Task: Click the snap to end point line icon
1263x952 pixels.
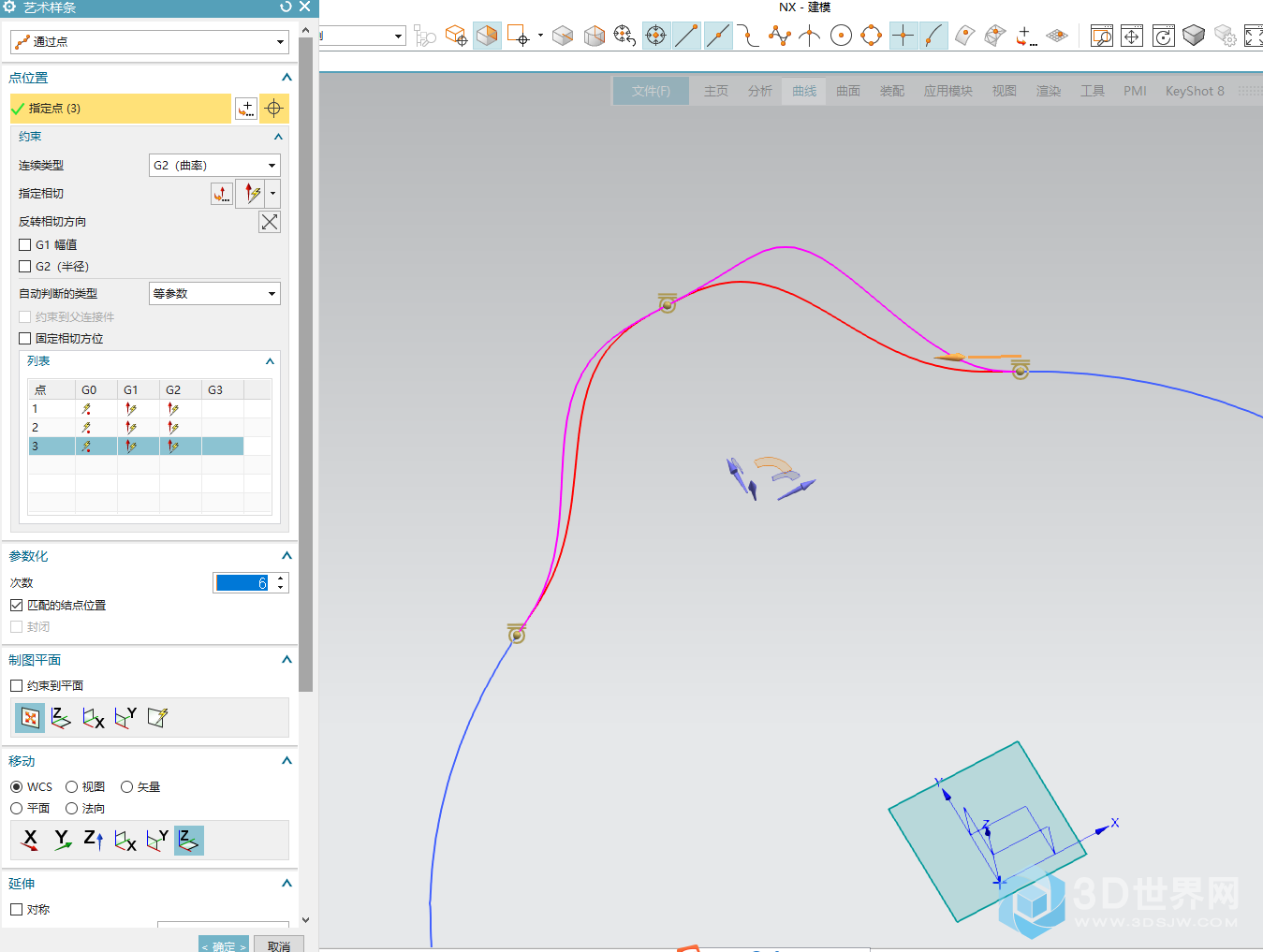Action: pyautogui.click(x=686, y=36)
